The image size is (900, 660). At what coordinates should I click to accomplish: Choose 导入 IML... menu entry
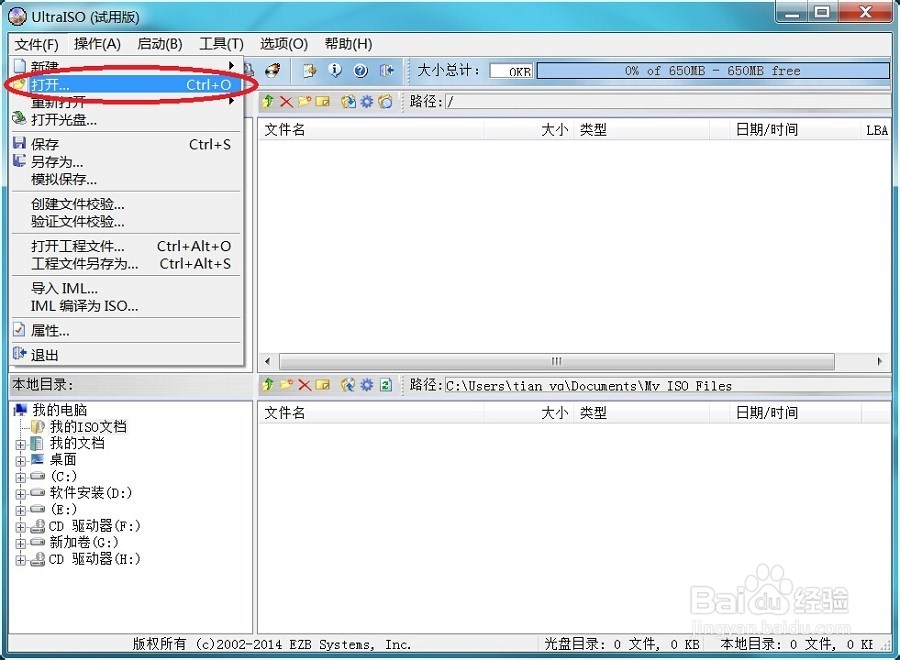point(126,288)
